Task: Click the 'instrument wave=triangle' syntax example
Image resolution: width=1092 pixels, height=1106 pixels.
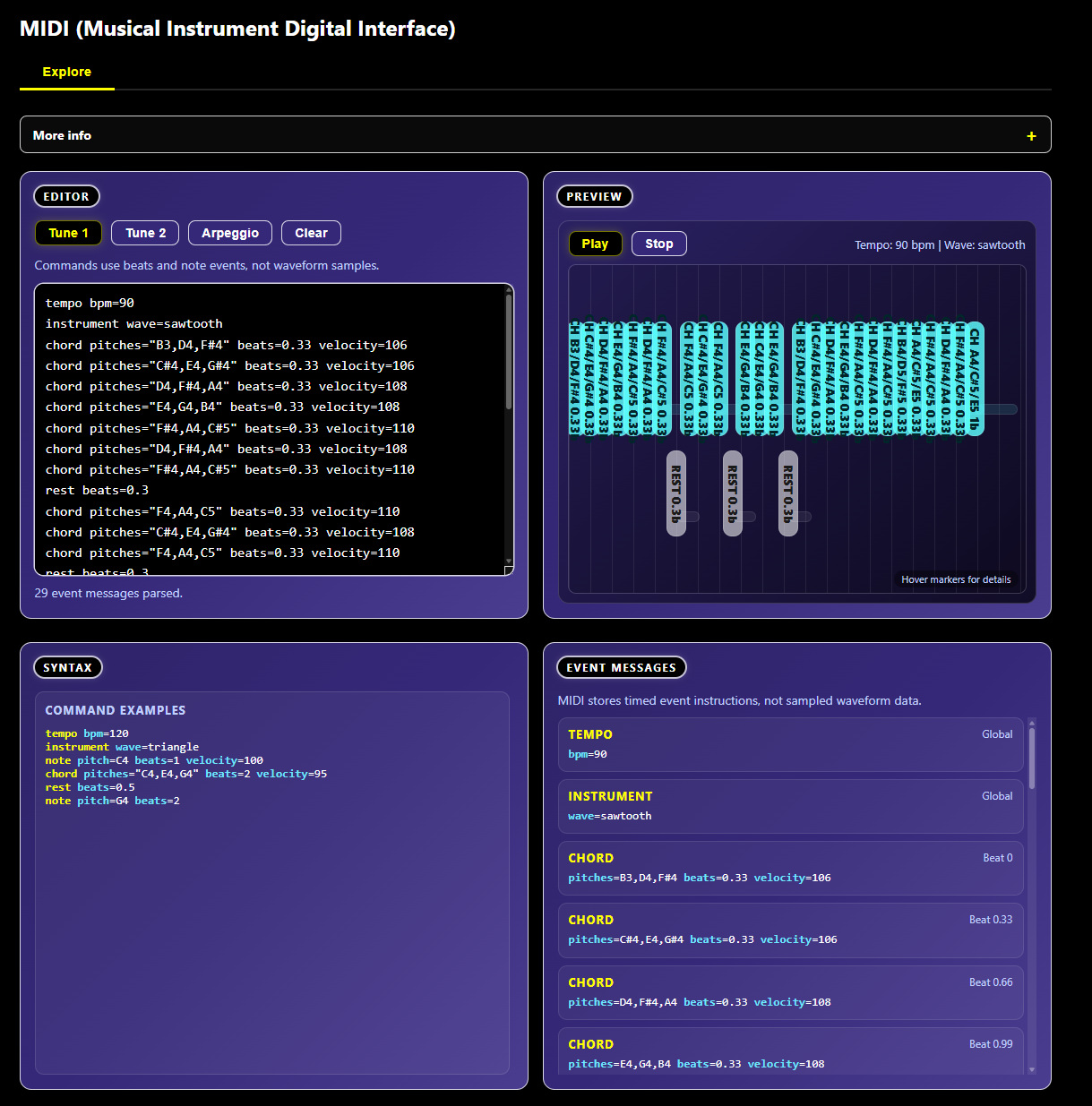Action: [x=122, y=747]
